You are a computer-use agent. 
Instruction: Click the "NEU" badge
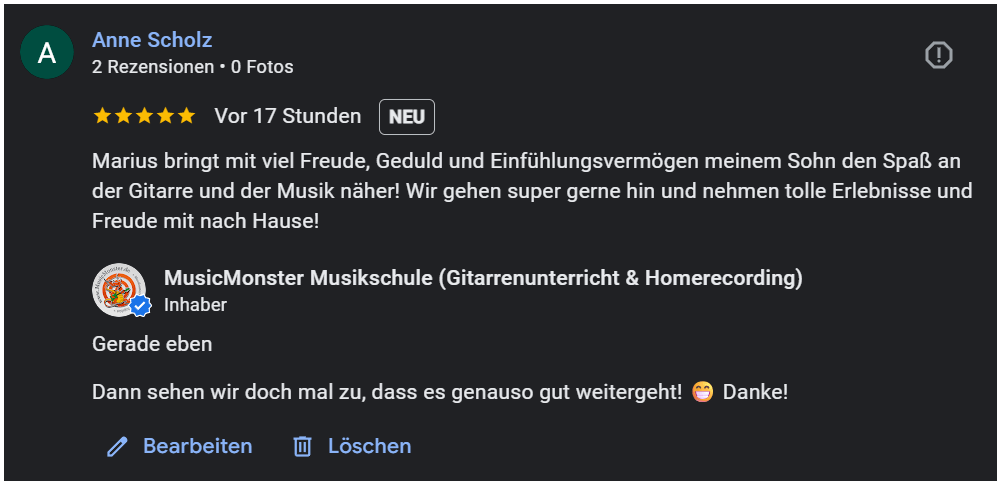(407, 117)
